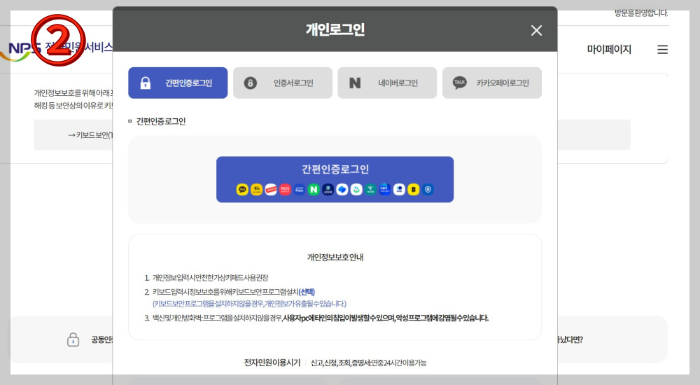Click the 신고,신청,조회 24시간 이용가능 text
Image resolution: width=700 pixels, height=385 pixels.
point(369,363)
